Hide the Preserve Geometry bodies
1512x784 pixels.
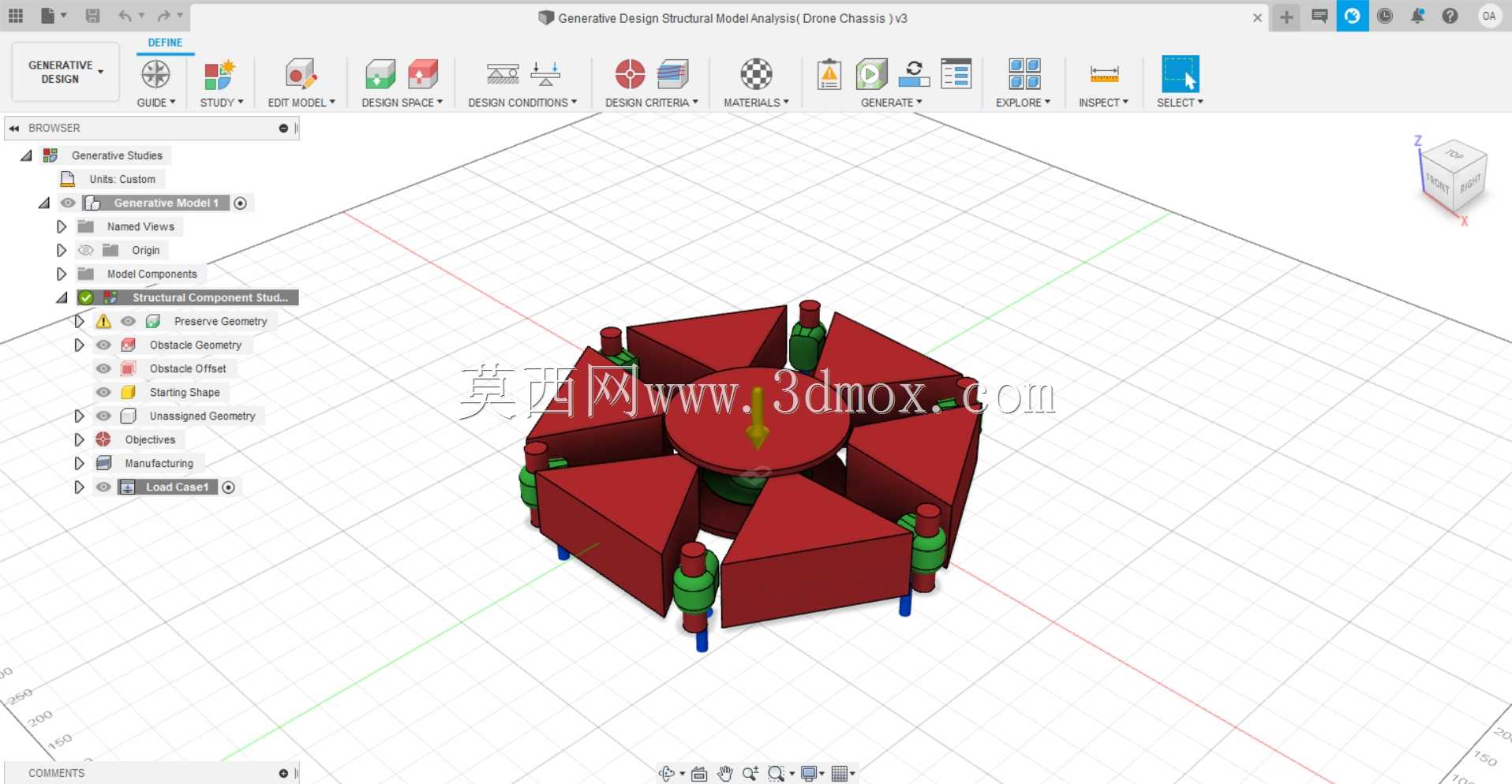click(x=128, y=321)
